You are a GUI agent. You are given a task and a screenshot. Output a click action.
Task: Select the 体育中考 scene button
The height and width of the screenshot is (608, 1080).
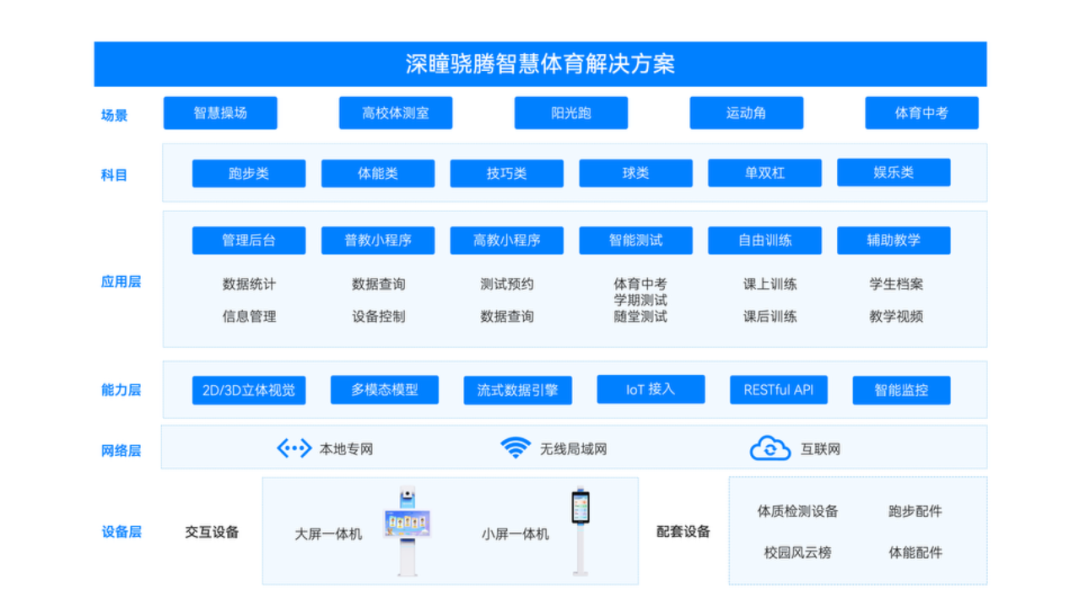click(922, 113)
